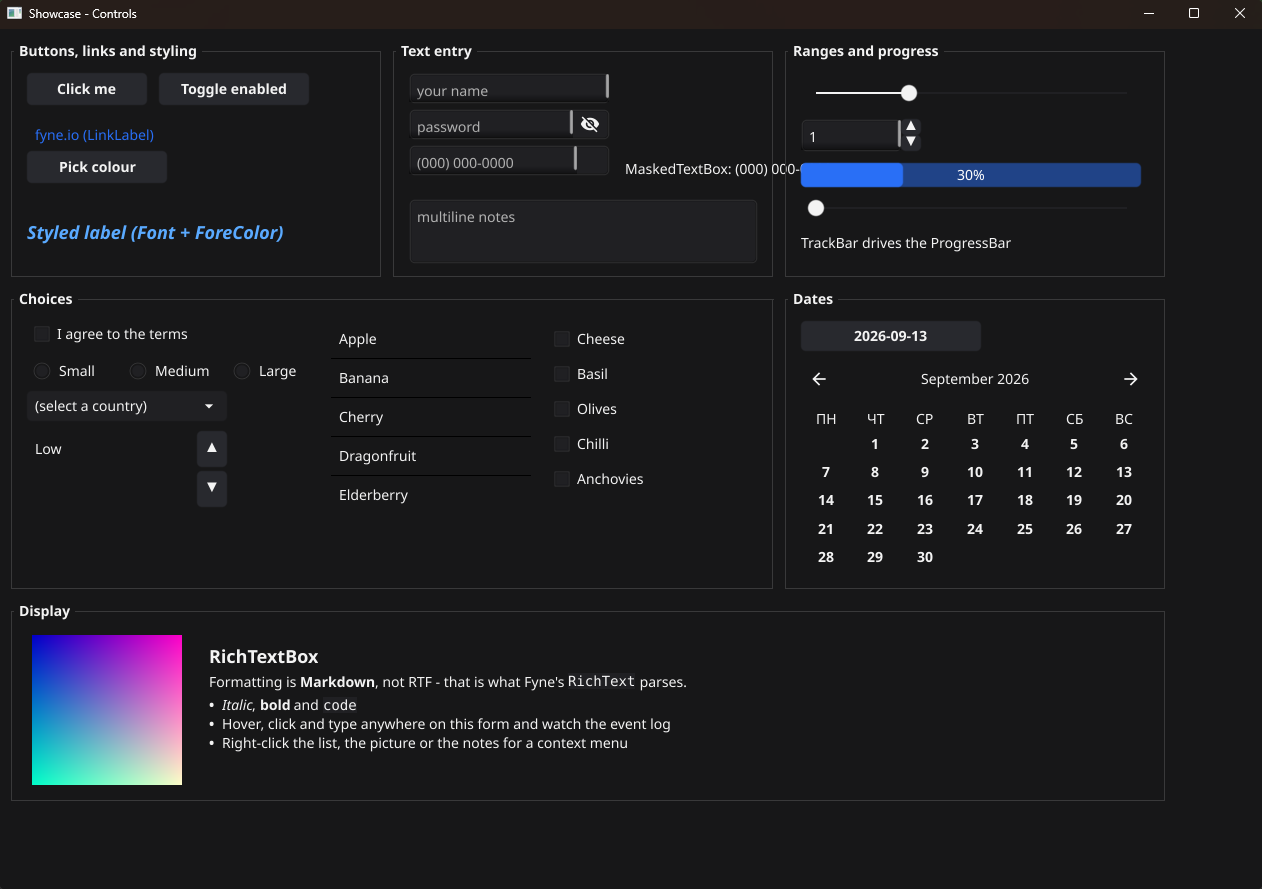Open the '(select a country)' dropdown
The width and height of the screenshot is (1262, 889).
[x=127, y=406]
